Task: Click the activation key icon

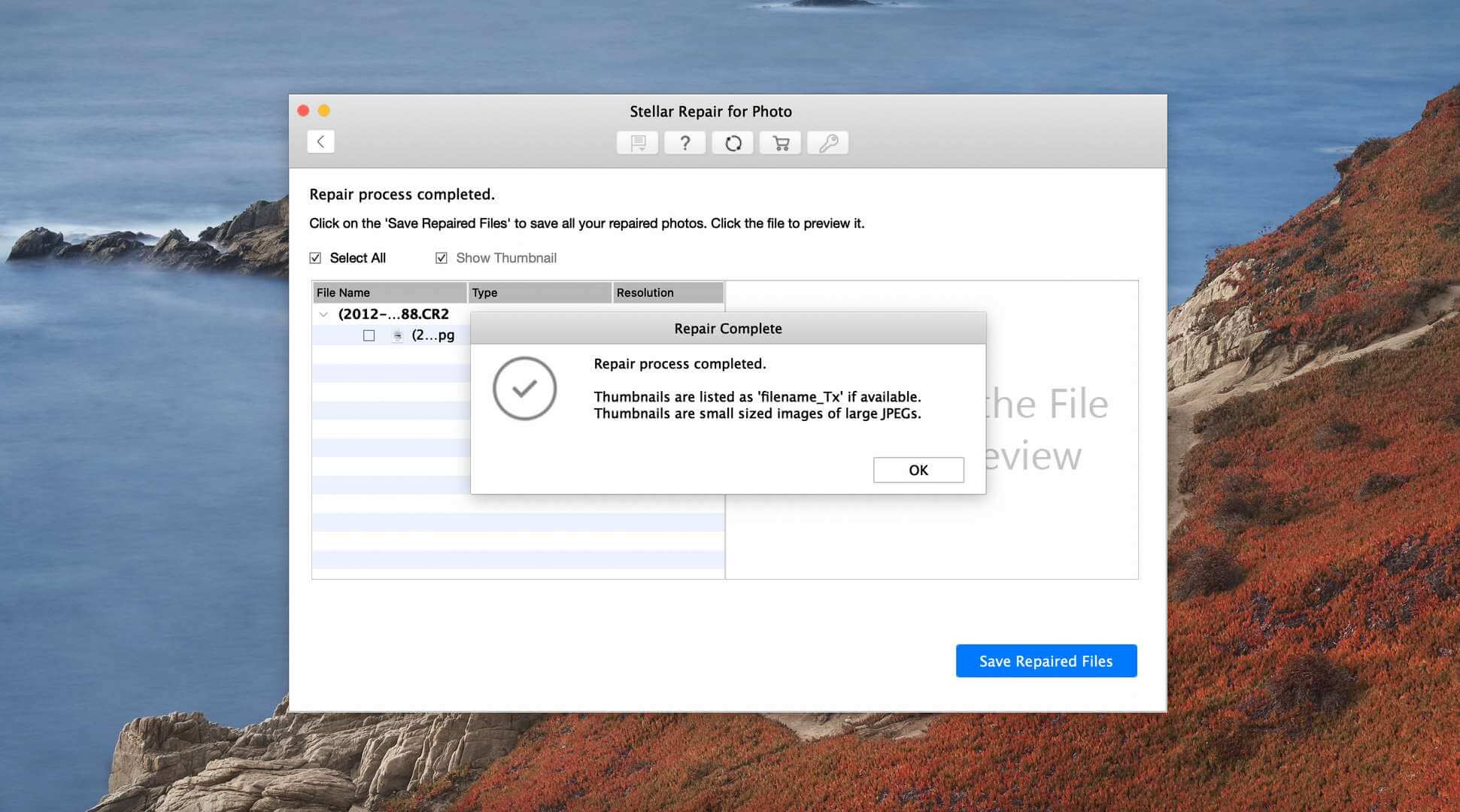Action: (x=828, y=143)
